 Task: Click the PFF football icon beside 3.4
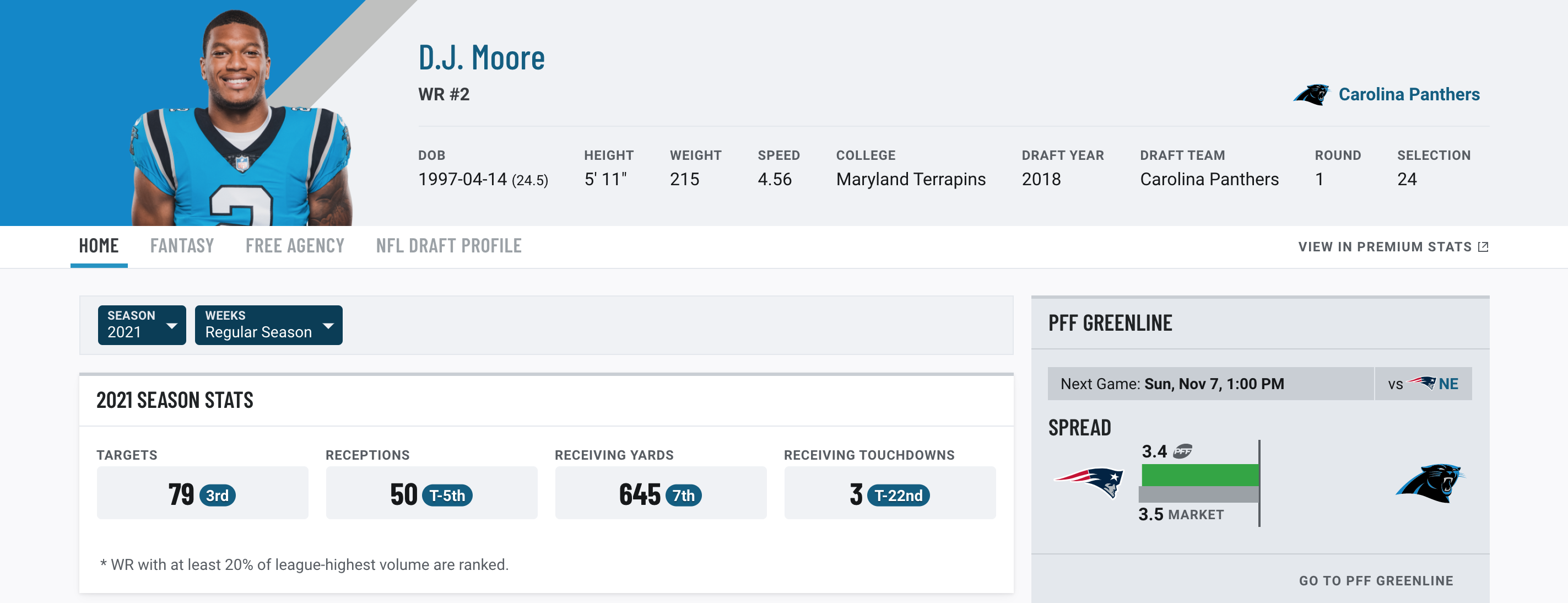point(1182,451)
